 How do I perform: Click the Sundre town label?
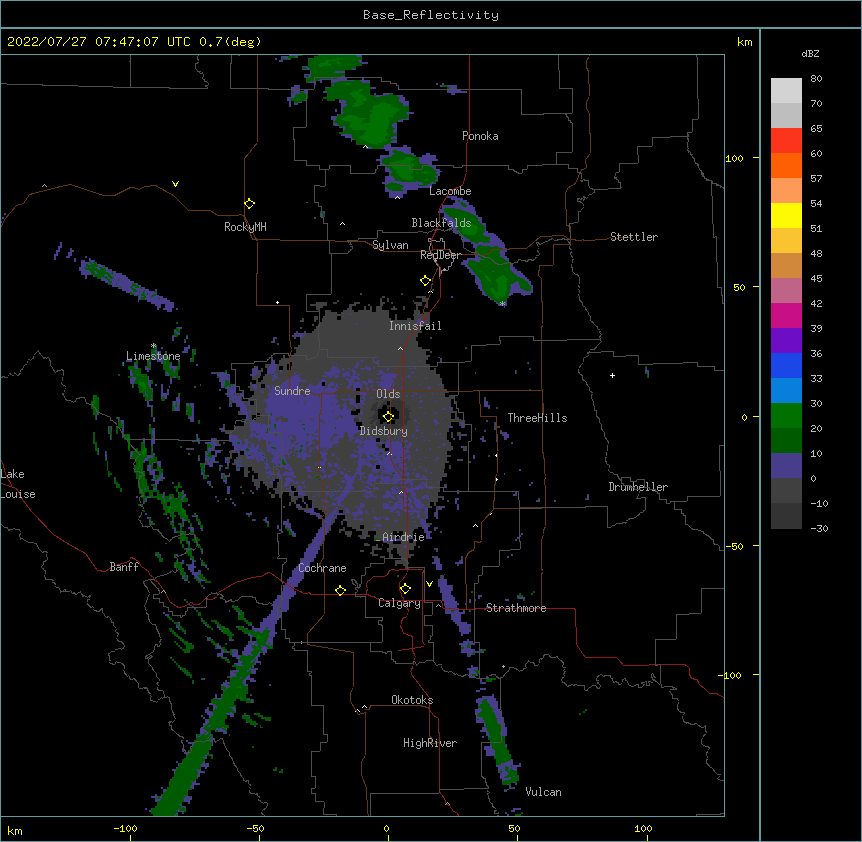pos(292,391)
